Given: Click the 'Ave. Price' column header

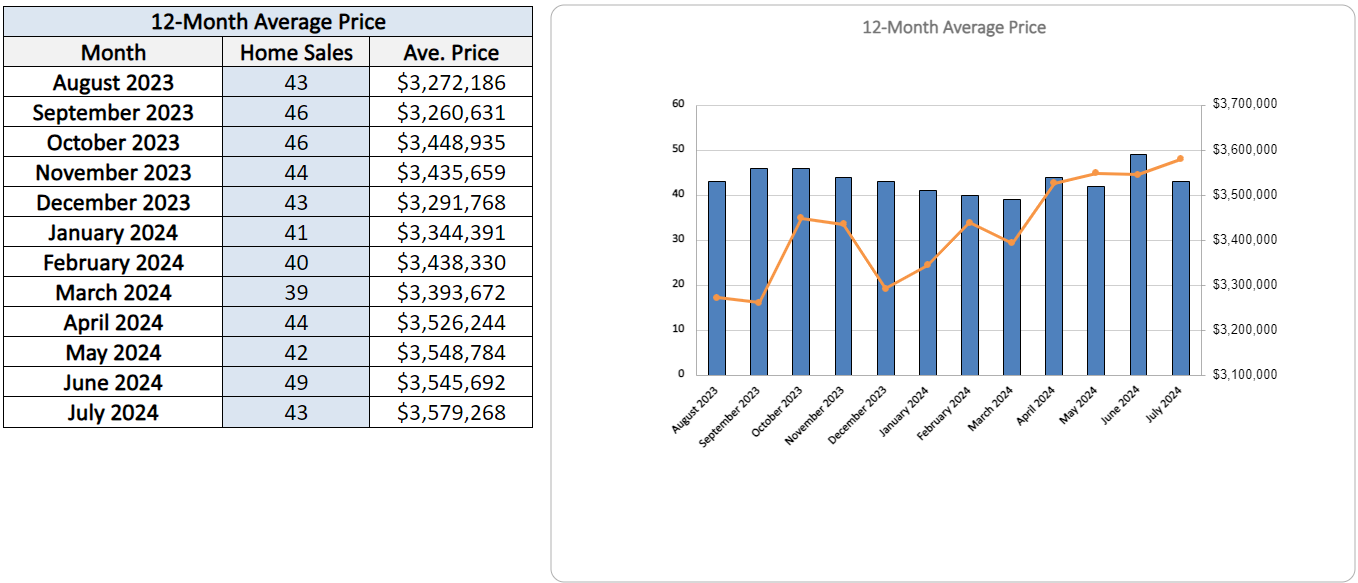Looking at the screenshot, I should 451,52.
